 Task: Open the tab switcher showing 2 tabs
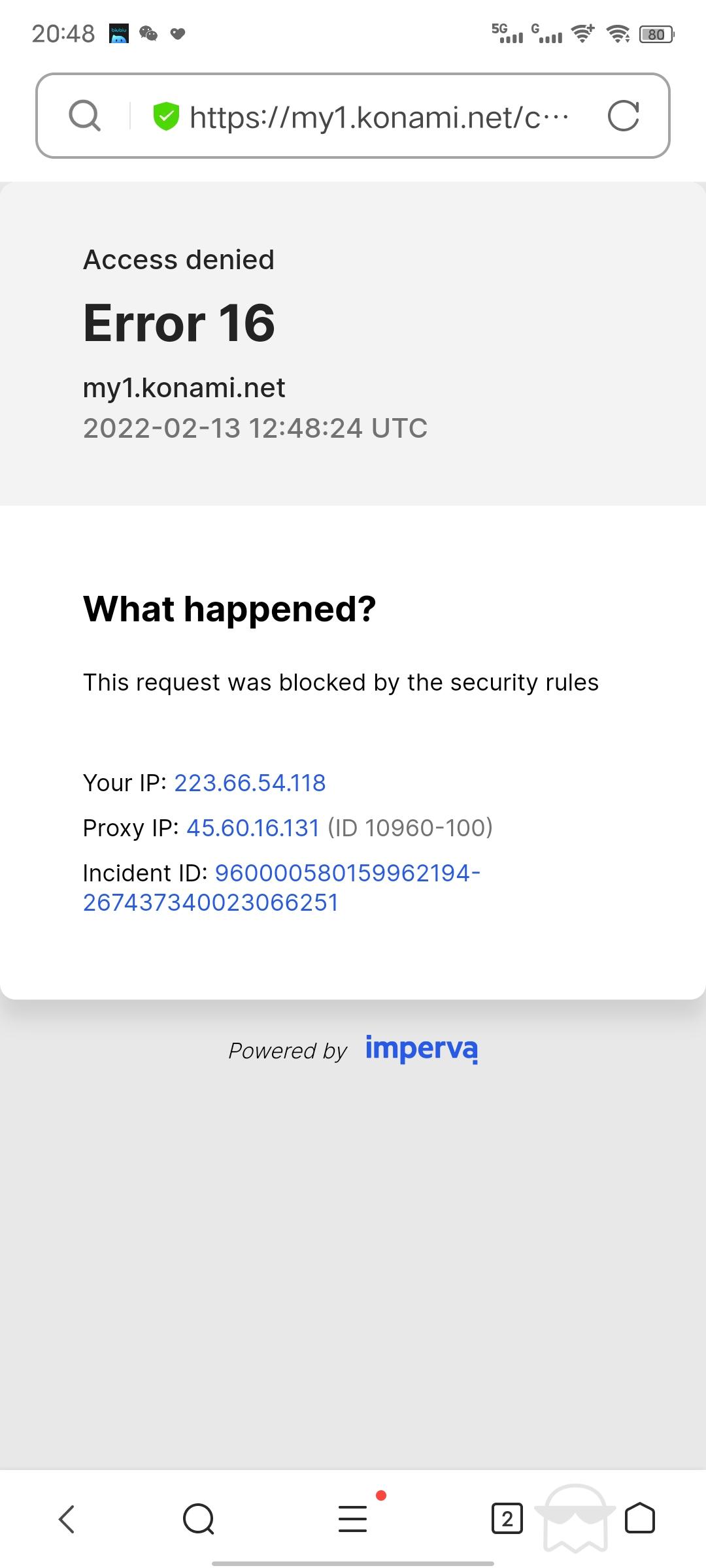point(507,1518)
